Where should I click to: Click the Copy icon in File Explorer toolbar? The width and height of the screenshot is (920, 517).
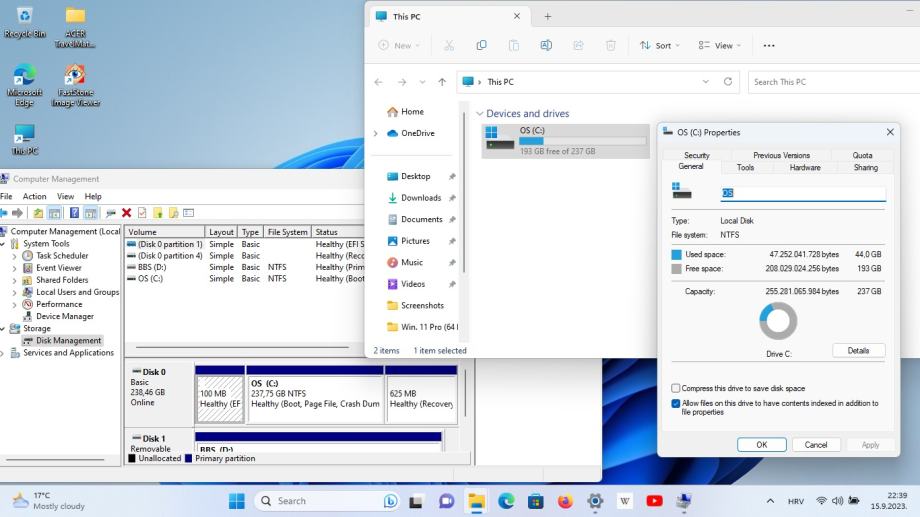coord(481,45)
